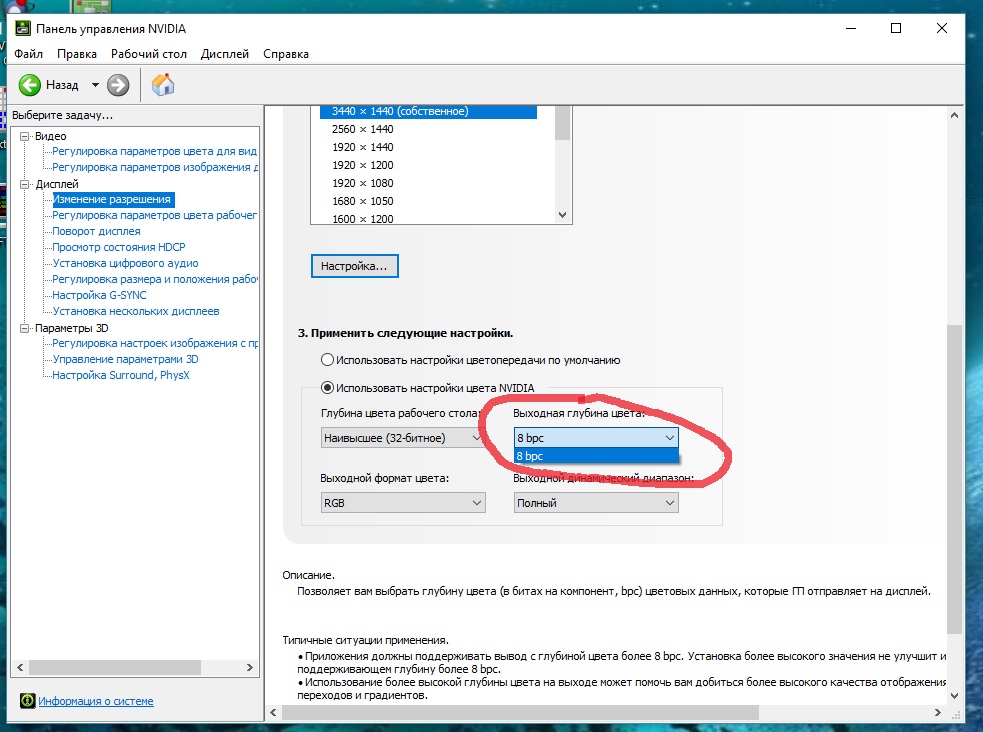The width and height of the screenshot is (983, 732).
Task: Open Регулировка размера и положения page
Action: pyautogui.click(x=154, y=279)
